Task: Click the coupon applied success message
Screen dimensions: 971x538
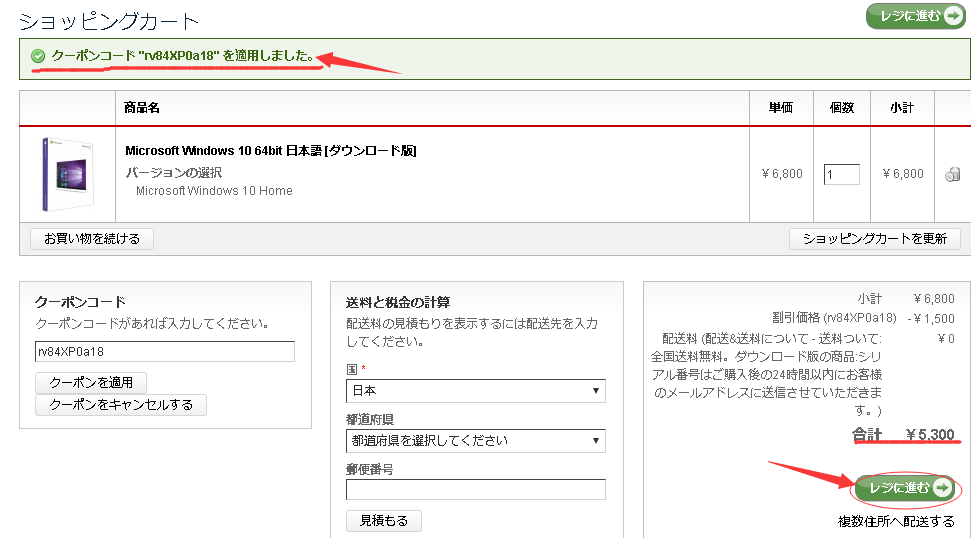Action: click(183, 56)
